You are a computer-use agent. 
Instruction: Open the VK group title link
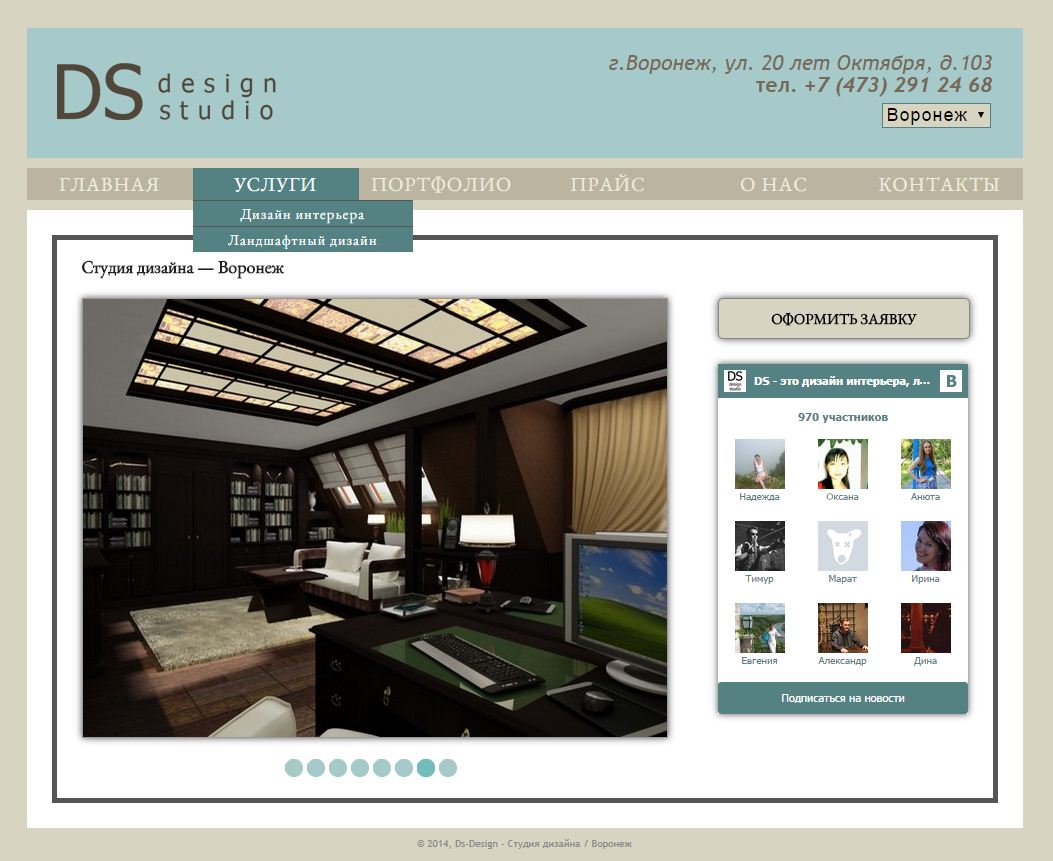pyautogui.click(x=841, y=381)
